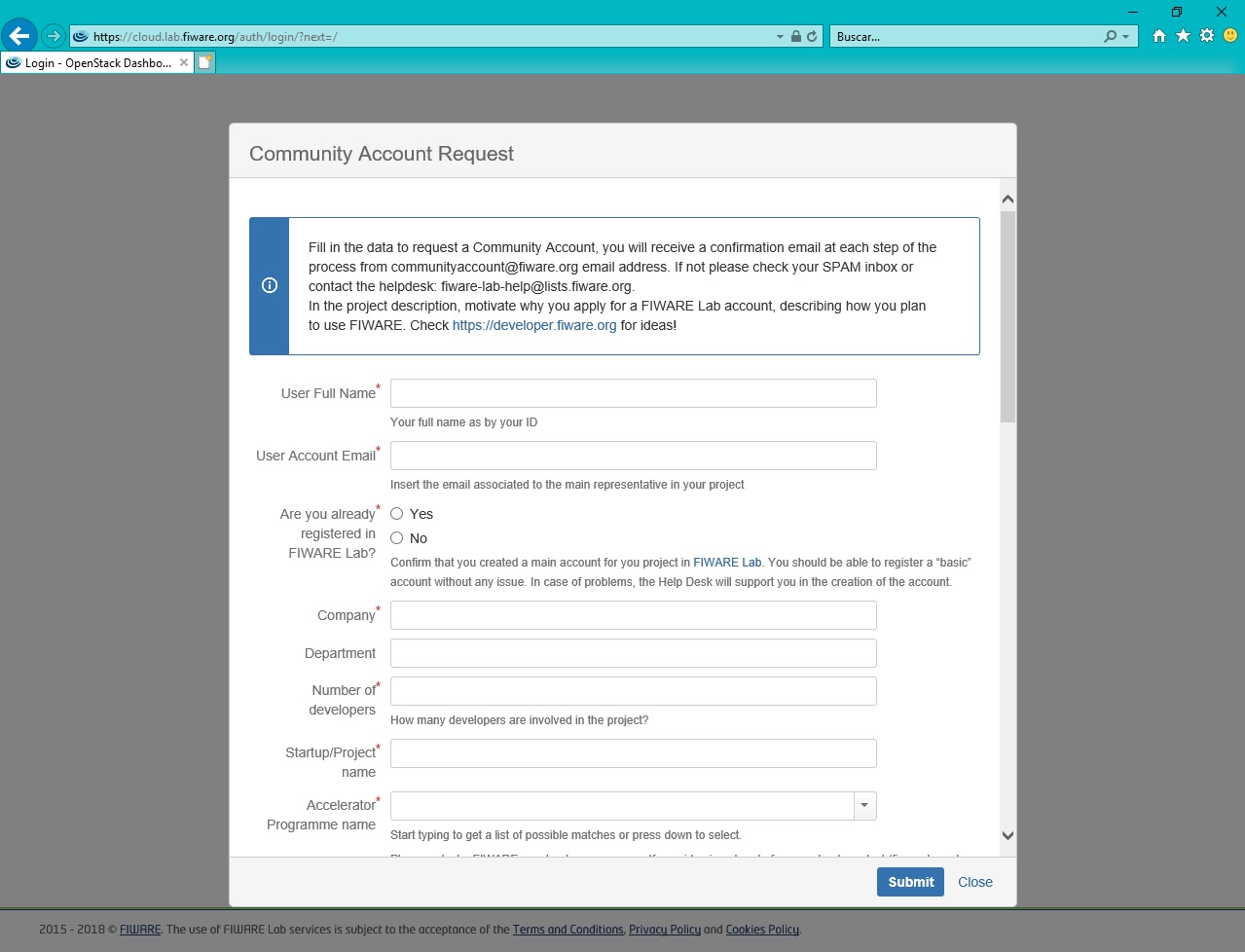This screenshot has height=952, width=1245.
Task: Click the browser forward arrow button
Action: pos(54,36)
